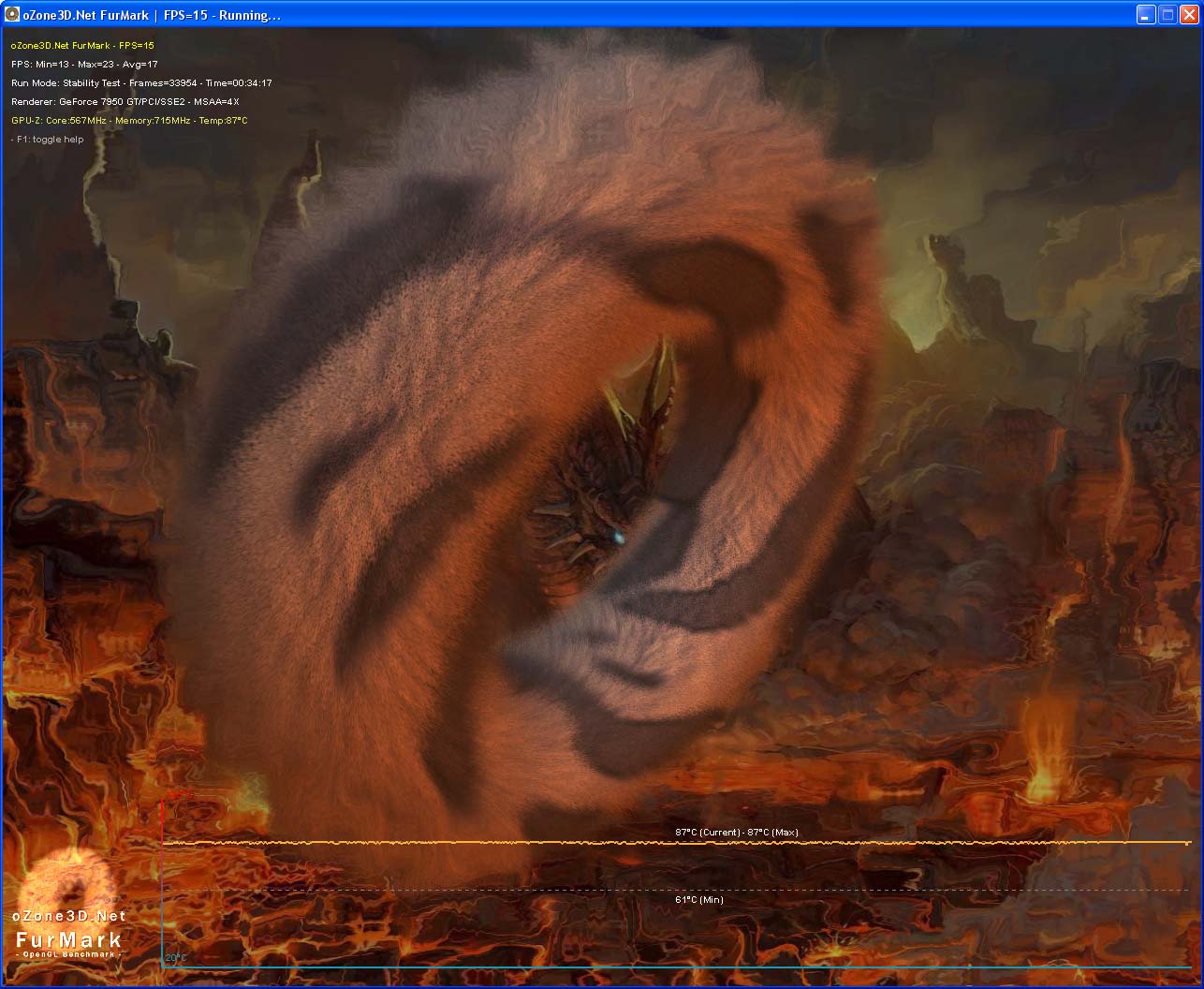
Task: Click the '- F1: toggle help' hint
Action: 47,139
